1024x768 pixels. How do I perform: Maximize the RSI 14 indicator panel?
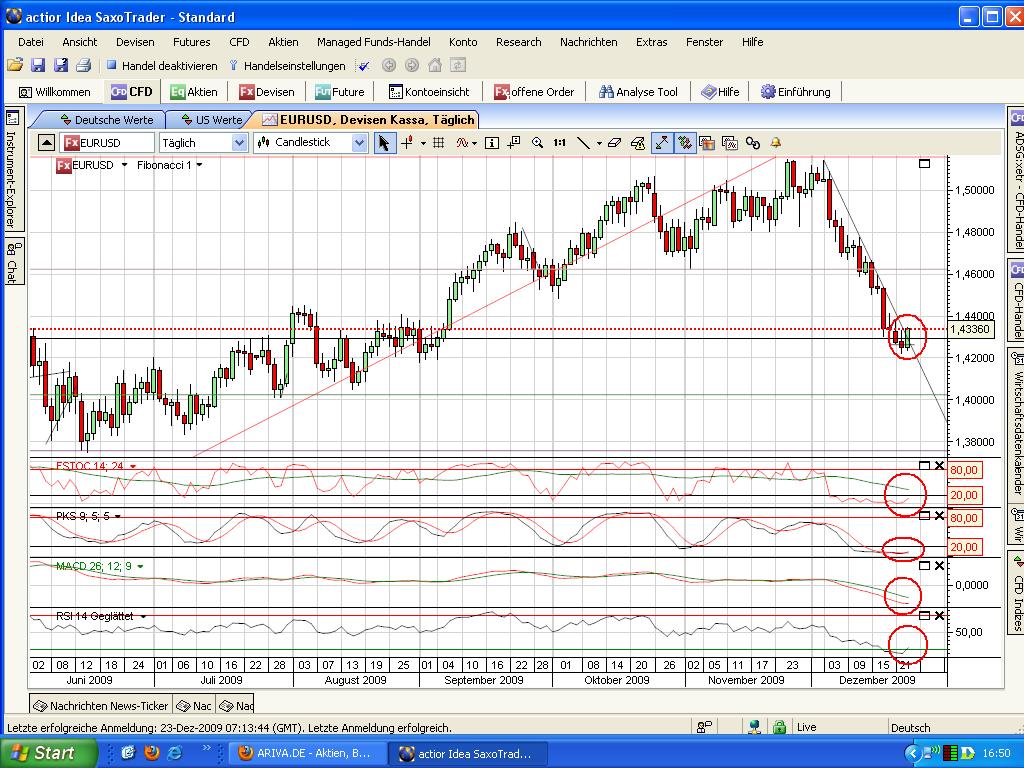(924, 616)
